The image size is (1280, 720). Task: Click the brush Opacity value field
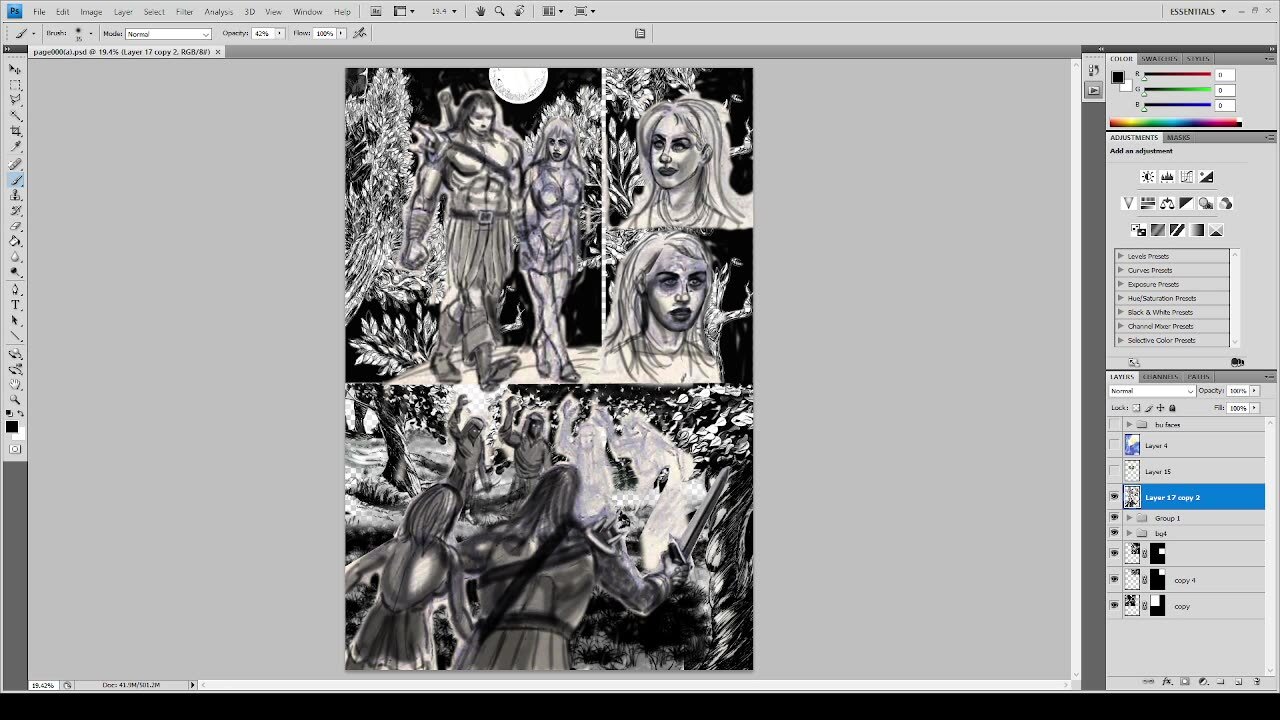263,33
